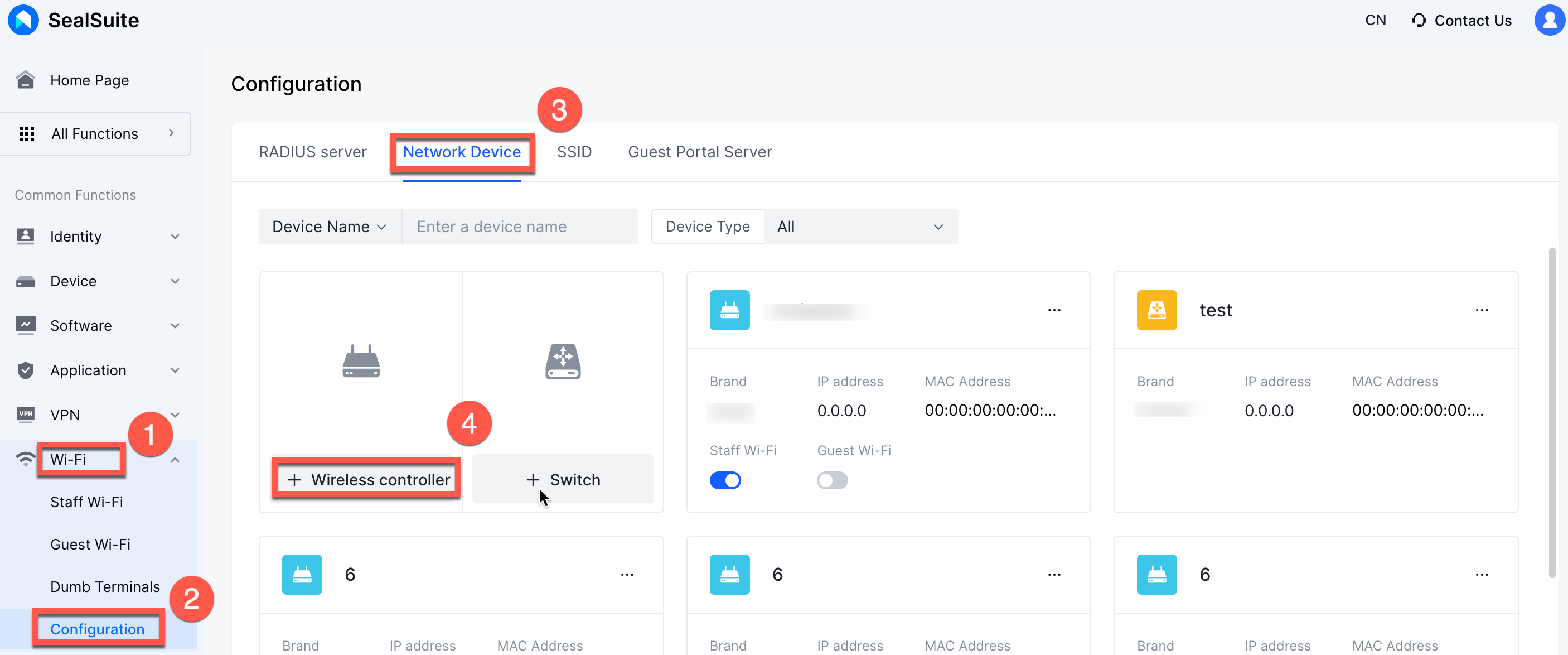Click router icon of bottom-left device 6
The width and height of the screenshot is (1568, 655).
coord(302,575)
